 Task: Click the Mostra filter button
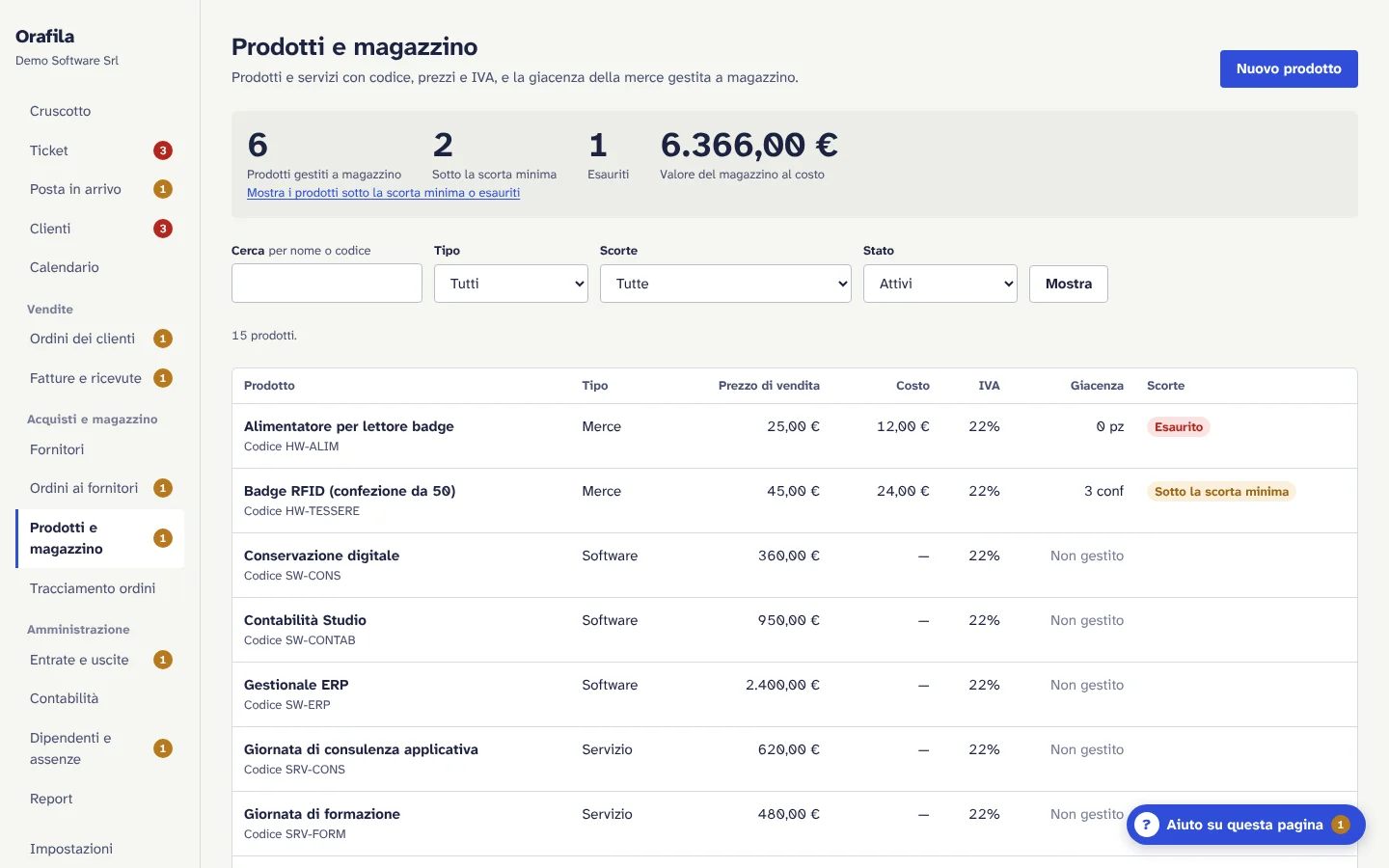pos(1069,284)
